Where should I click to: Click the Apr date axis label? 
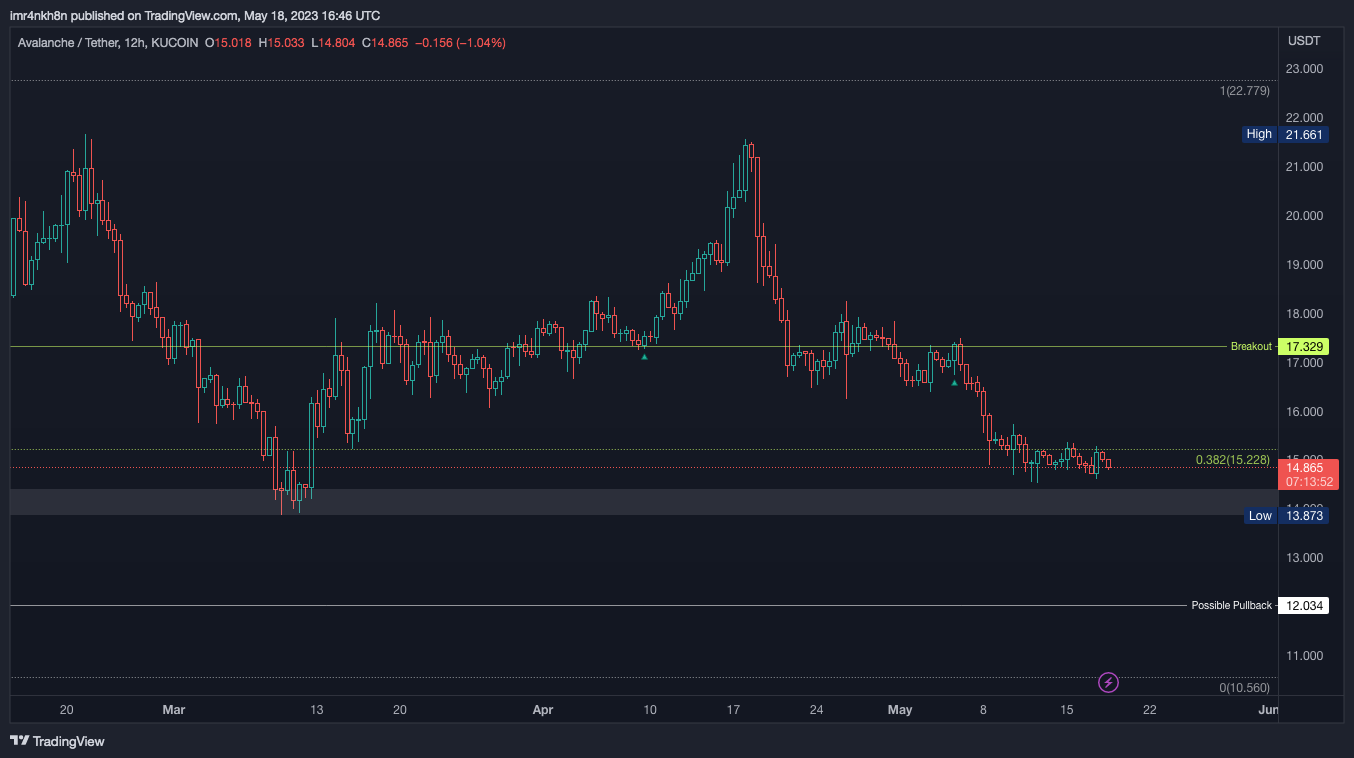[543, 710]
